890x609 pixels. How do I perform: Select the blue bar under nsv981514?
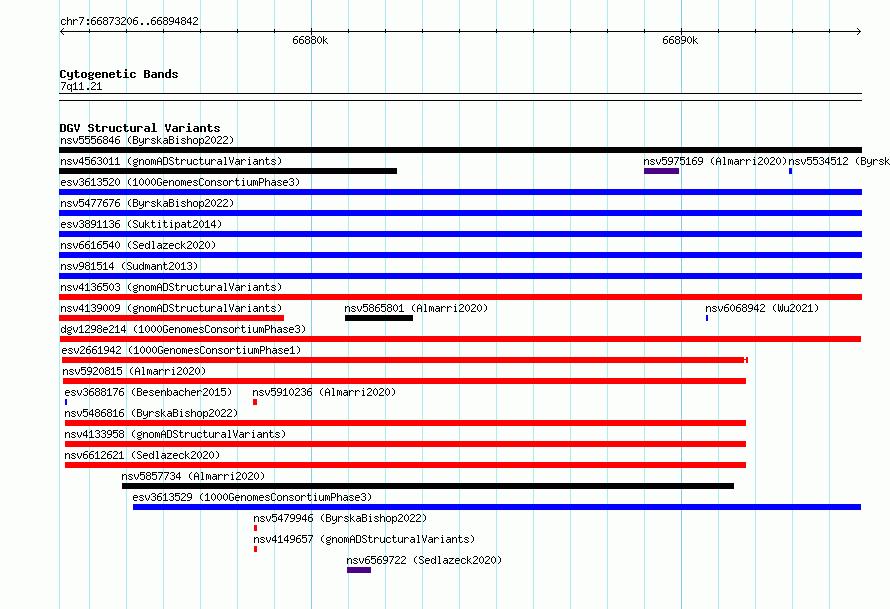coord(460,276)
